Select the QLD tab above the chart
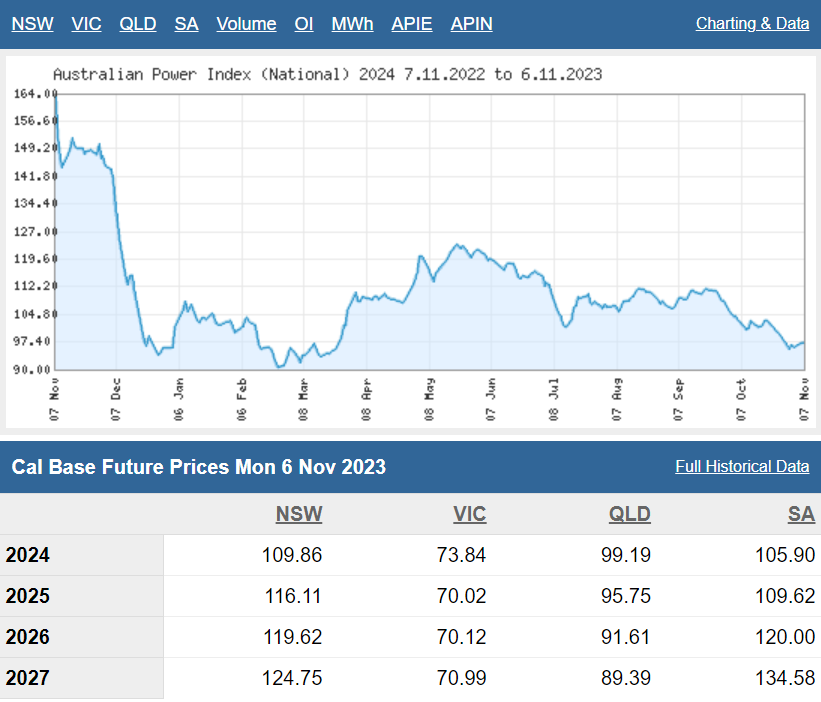Image resolution: width=821 pixels, height=702 pixels. point(138,23)
